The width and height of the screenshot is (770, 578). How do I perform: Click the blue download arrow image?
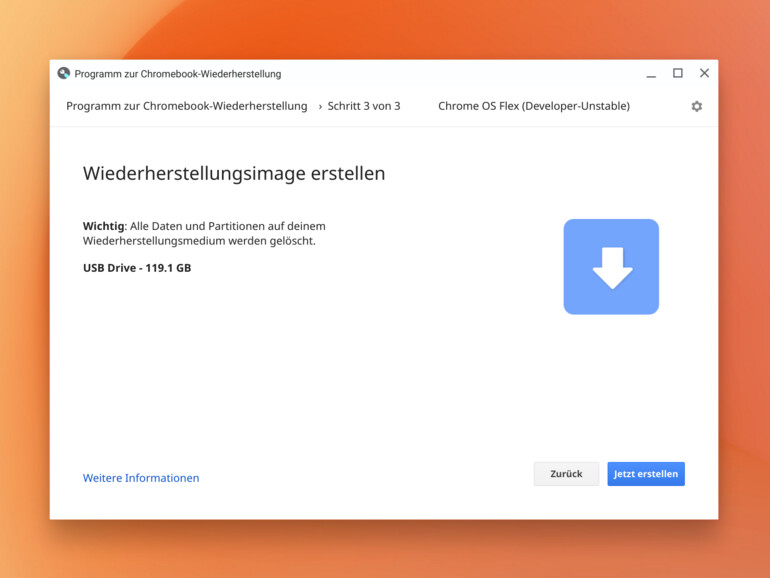pos(611,267)
